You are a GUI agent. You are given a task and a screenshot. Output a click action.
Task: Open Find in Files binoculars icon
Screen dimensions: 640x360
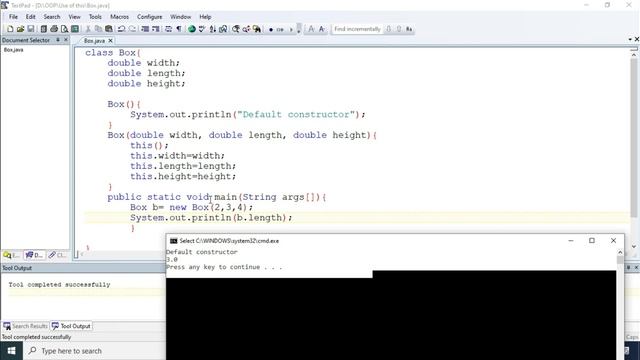(x=257, y=29)
